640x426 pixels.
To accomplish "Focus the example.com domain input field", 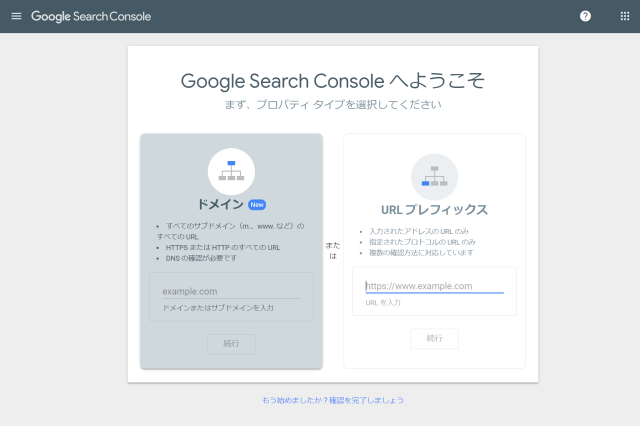I will tap(231, 291).
